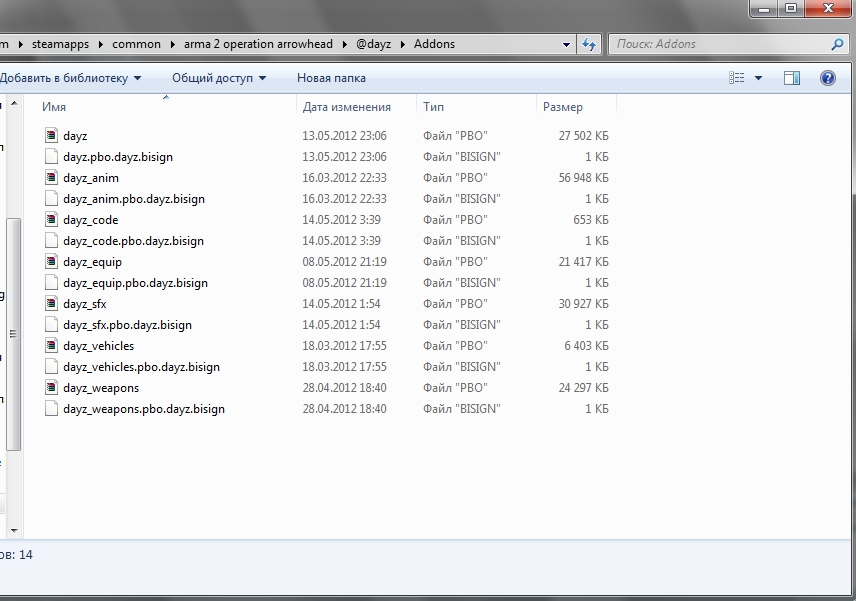Viewport: 856px width, 601px height.
Task: Click the dayz_anim PBO file icon
Action: (51, 177)
